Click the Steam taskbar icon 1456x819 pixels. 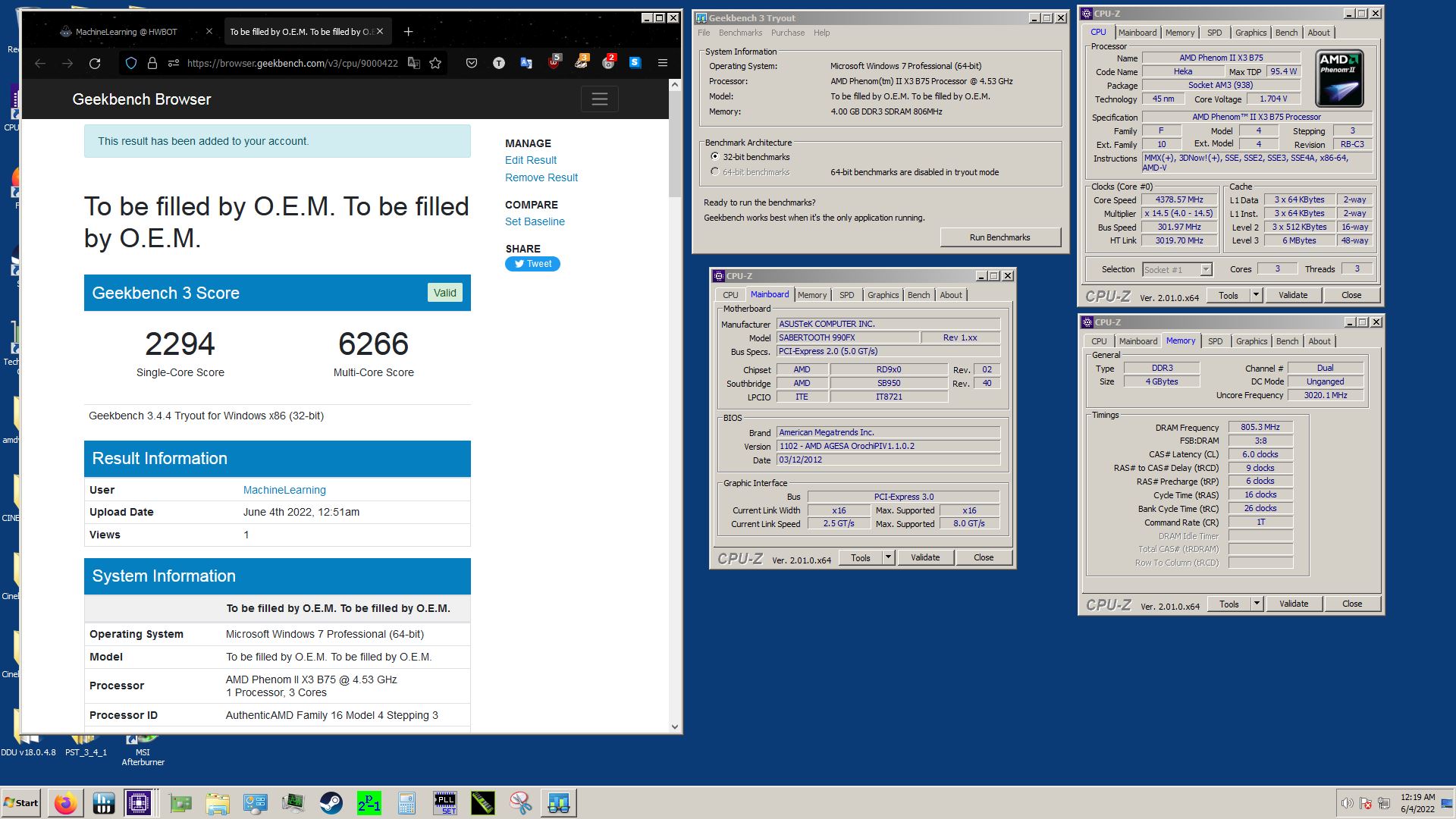click(331, 803)
